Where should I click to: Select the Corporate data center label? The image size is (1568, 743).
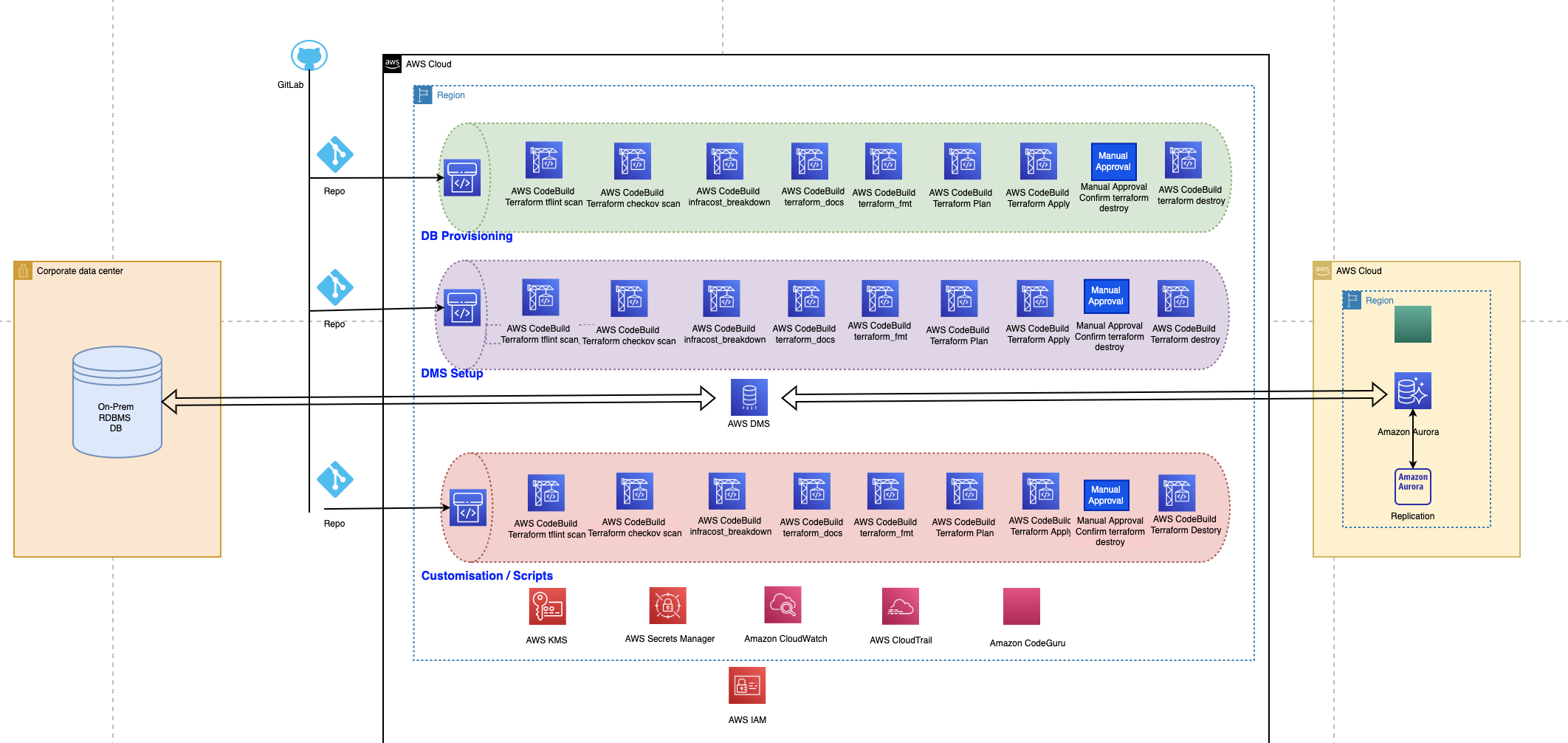coord(80,271)
